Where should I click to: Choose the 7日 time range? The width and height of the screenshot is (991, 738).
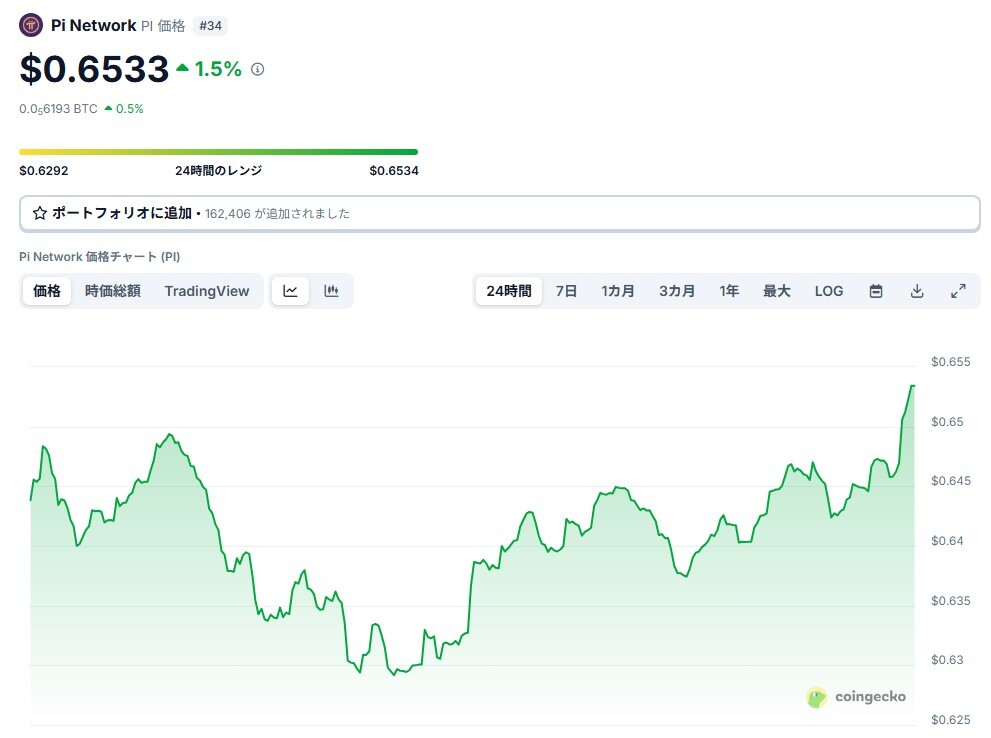tap(566, 291)
